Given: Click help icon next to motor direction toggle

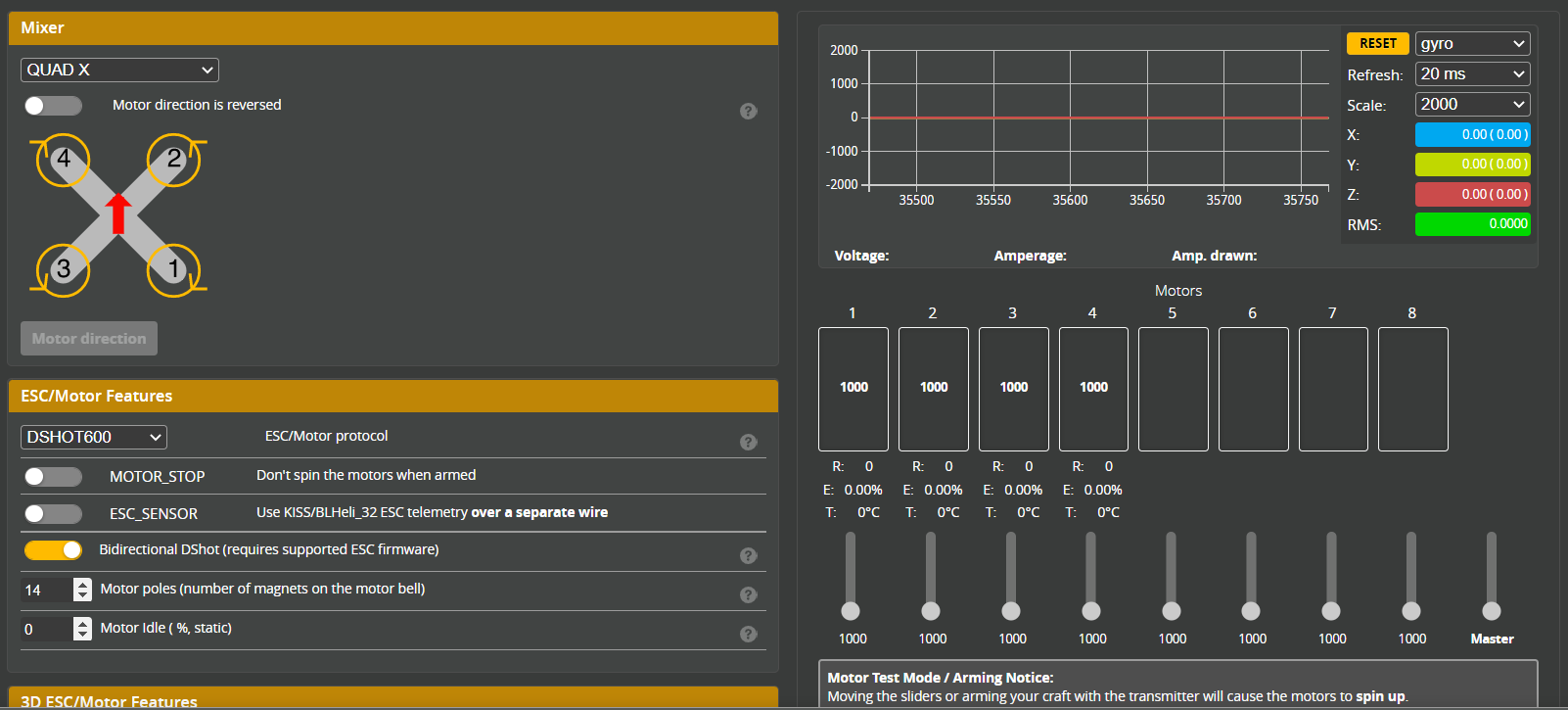Looking at the screenshot, I should point(749,112).
